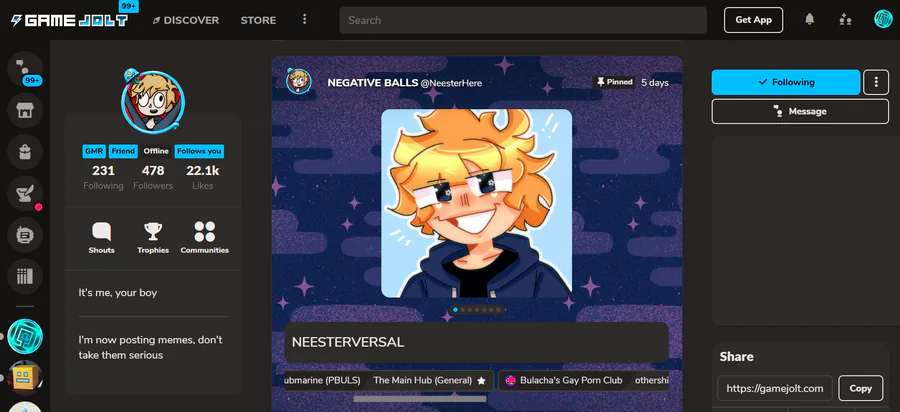Click the Pinned post label
900x412 pixels.
click(x=614, y=82)
